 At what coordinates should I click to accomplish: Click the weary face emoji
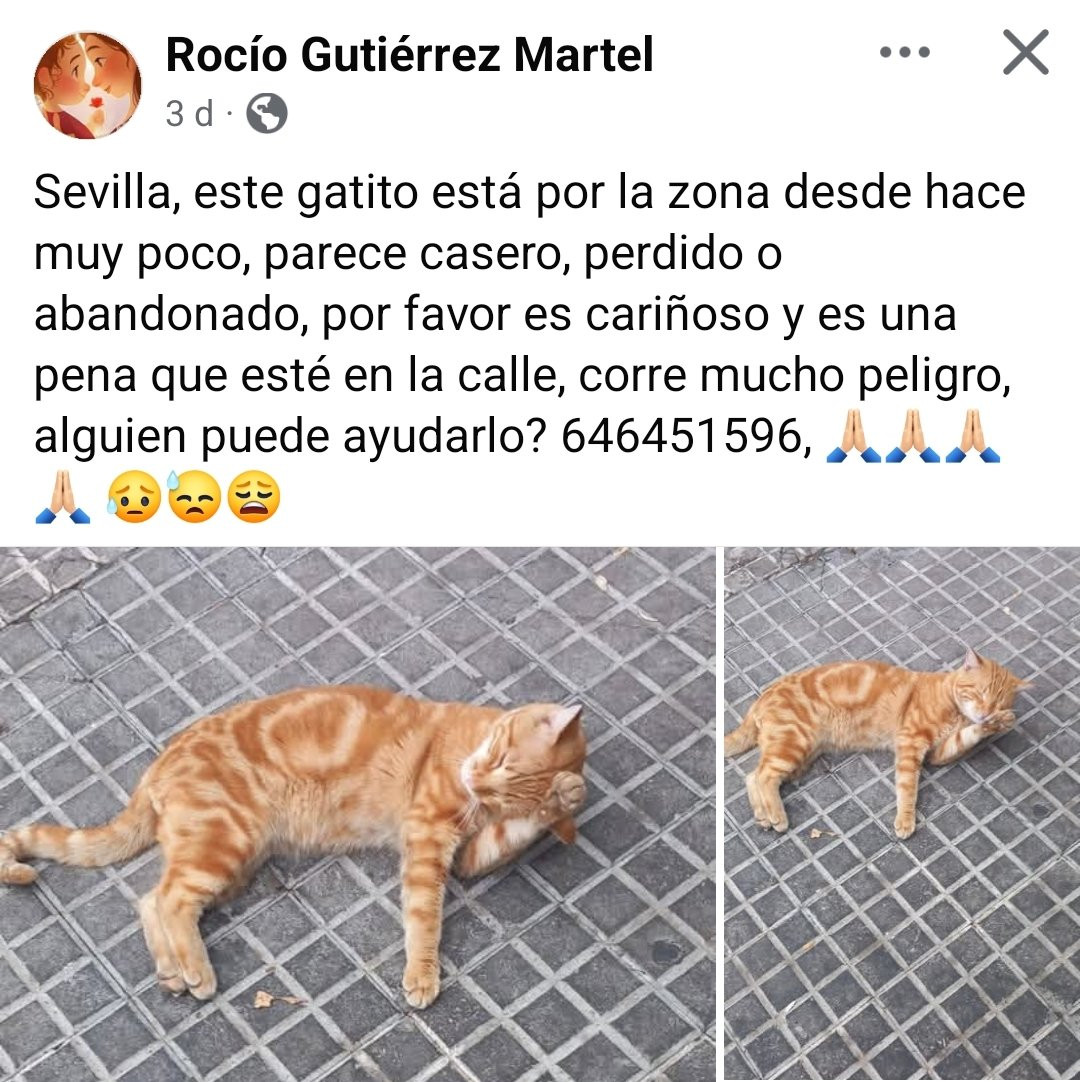pyautogui.click(x=254, y=497)
